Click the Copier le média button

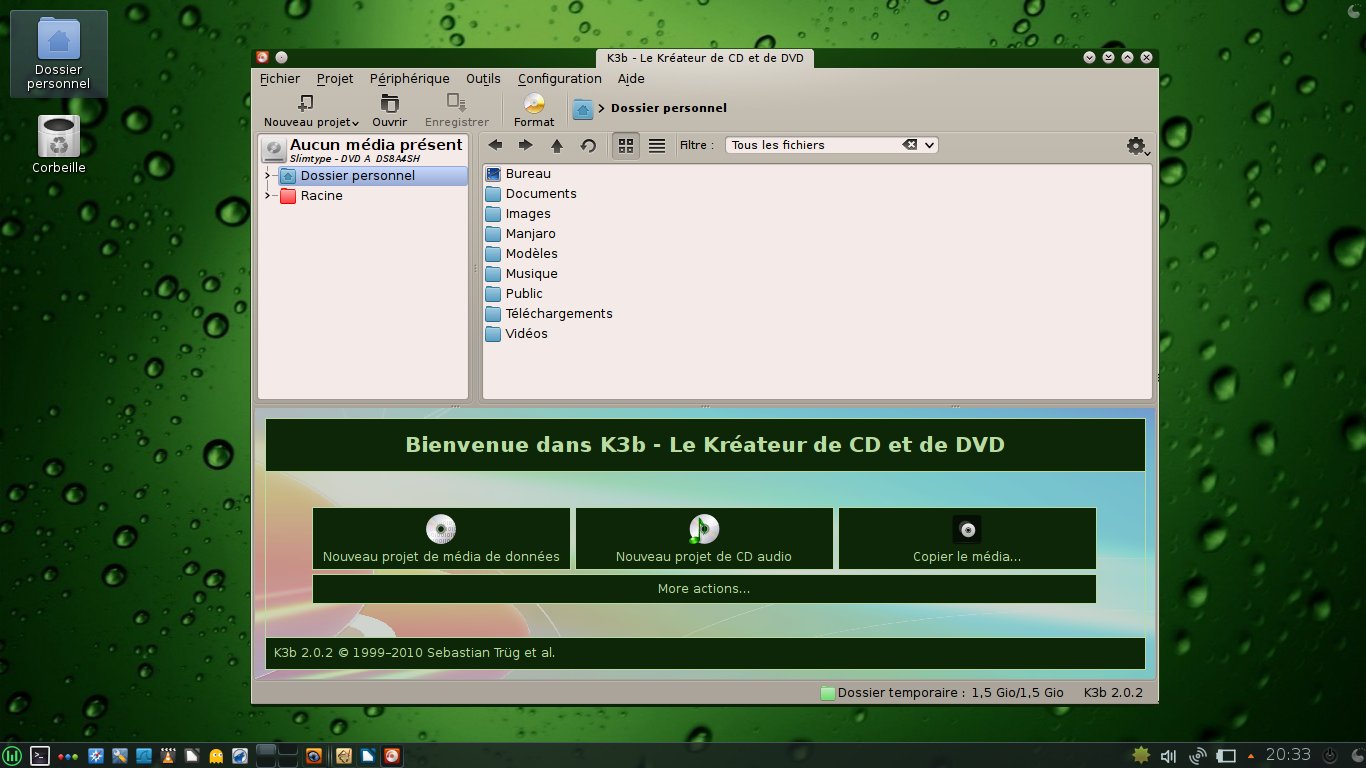[x=967, y=539]
